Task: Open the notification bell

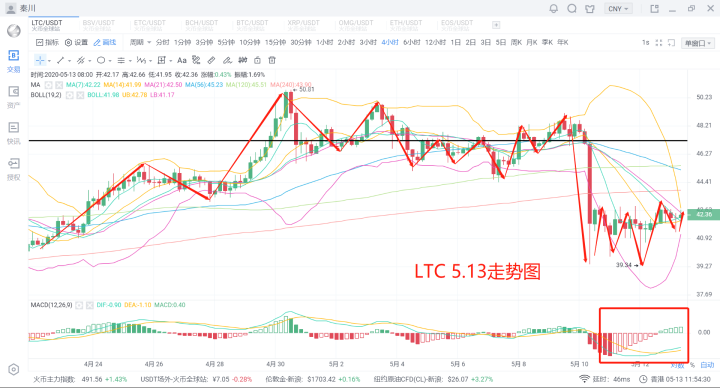Action: tap(554, 8)
